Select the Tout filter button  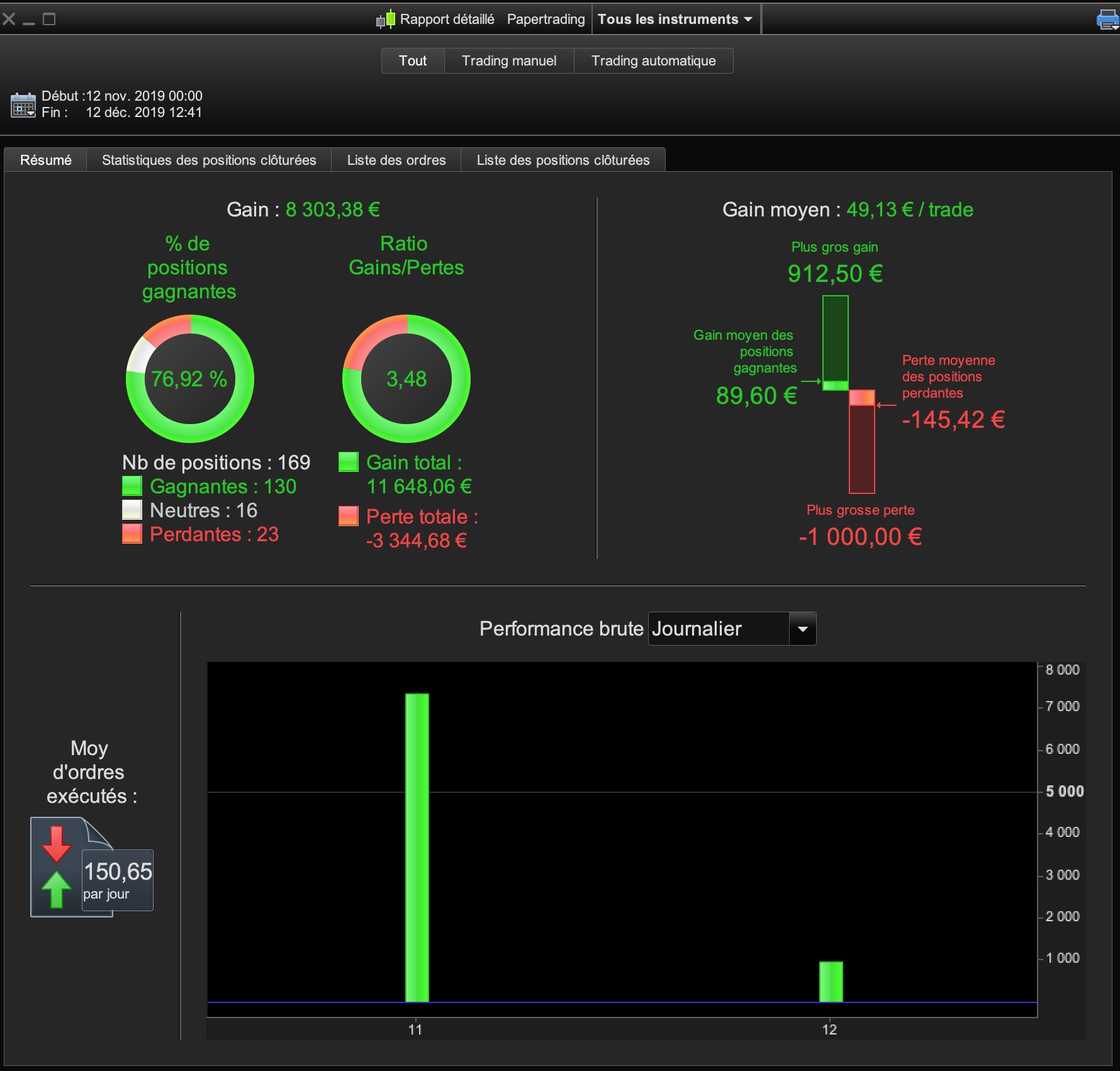click(x=413, y=61)
